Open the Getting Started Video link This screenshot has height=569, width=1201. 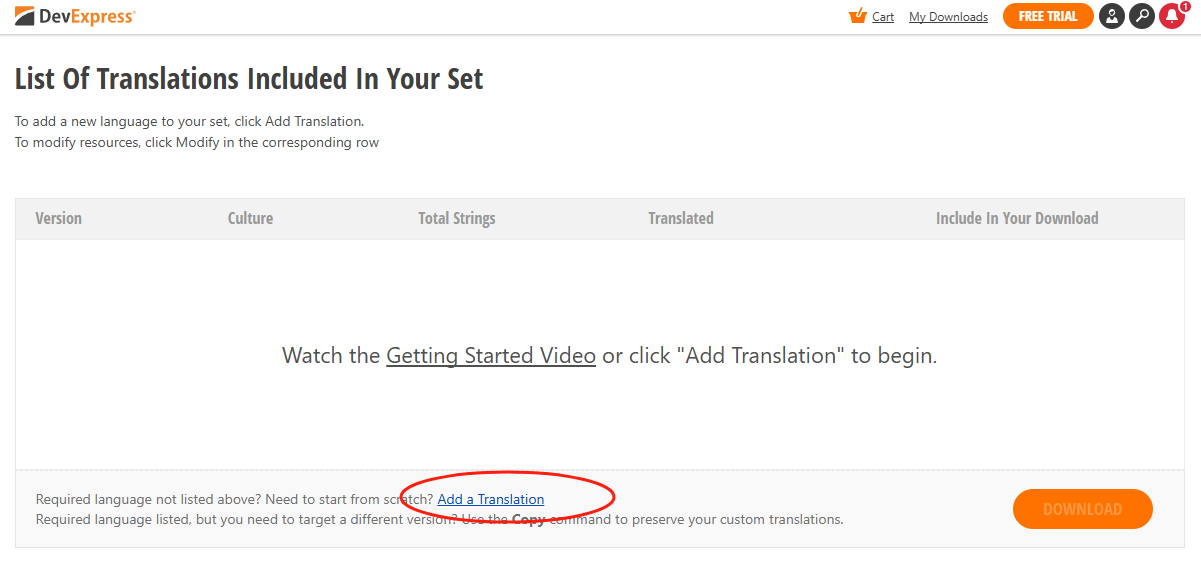pos(491,355)
